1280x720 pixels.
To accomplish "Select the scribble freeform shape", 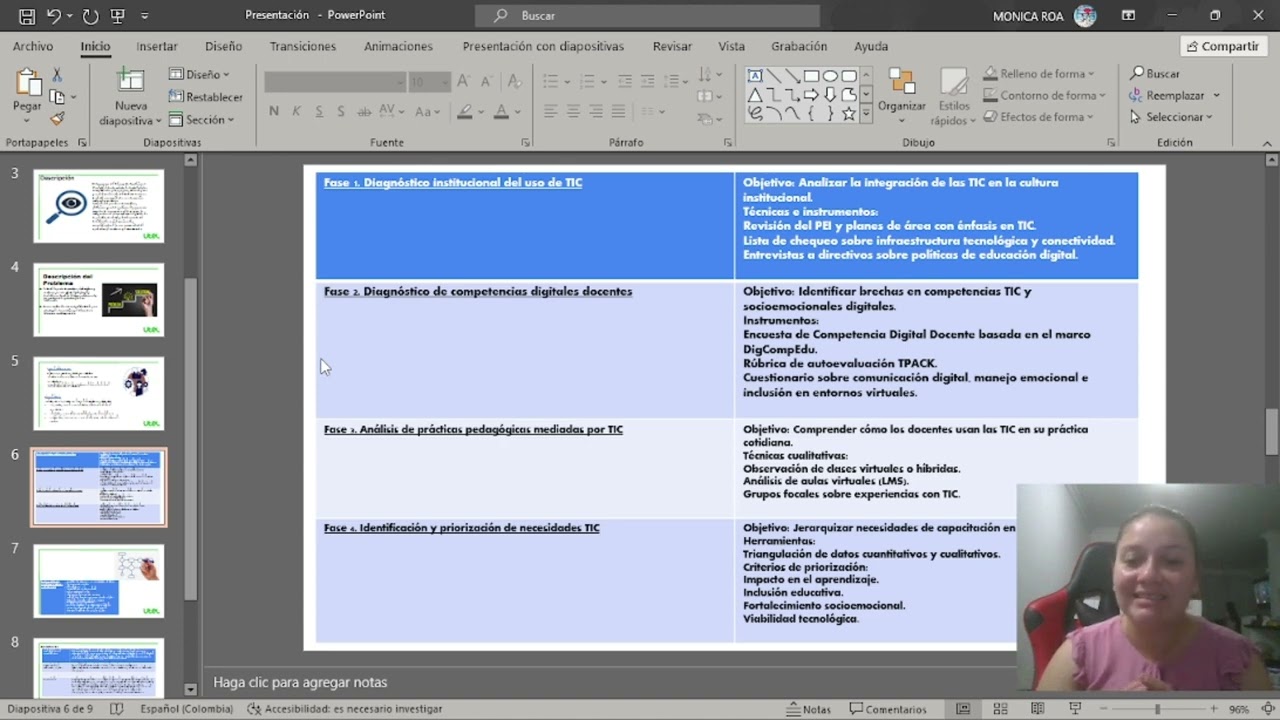I will pyautogui.click(x=755, y=114).
